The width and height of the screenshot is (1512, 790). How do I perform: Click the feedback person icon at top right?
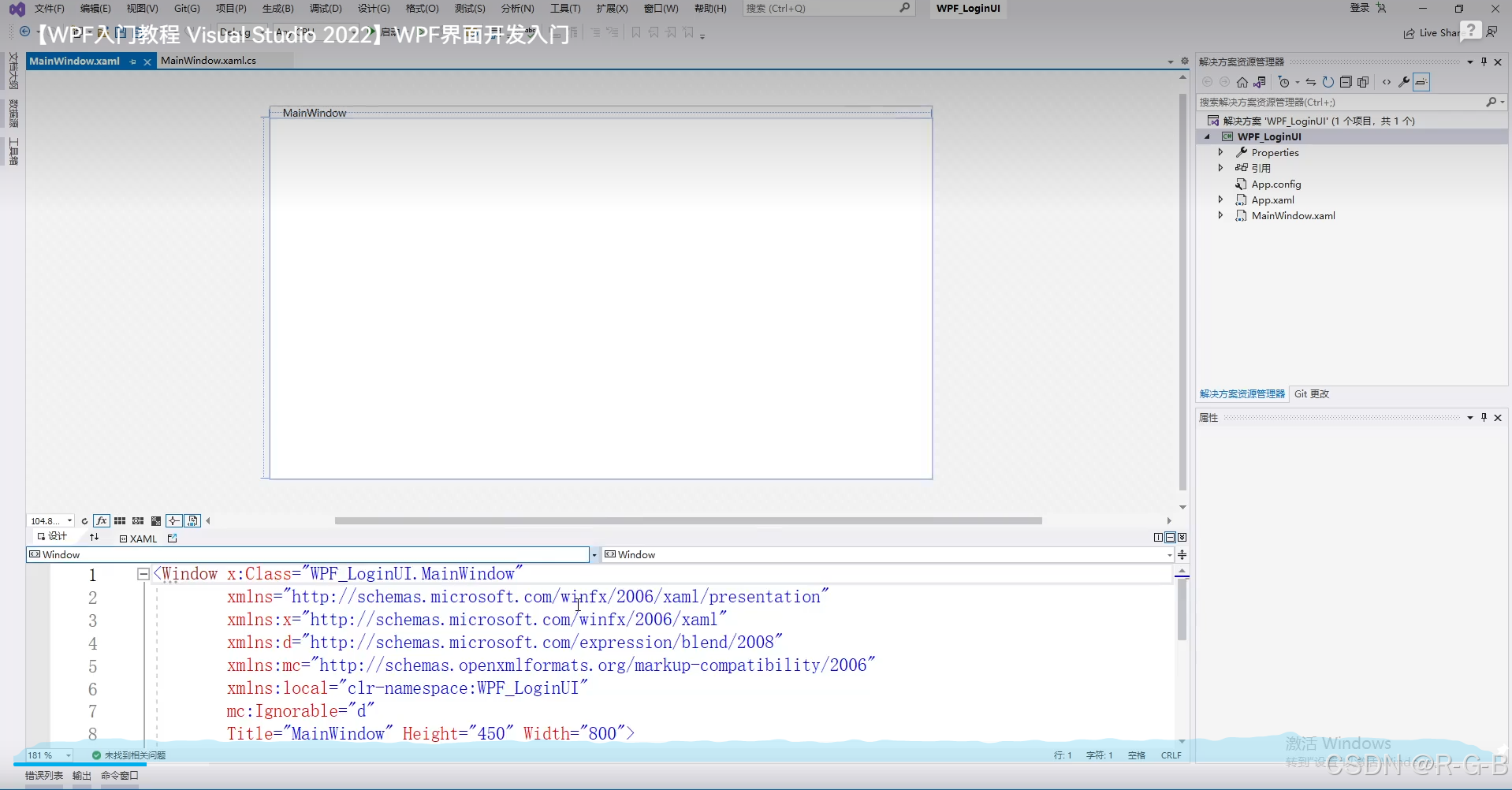(1492, 32)
